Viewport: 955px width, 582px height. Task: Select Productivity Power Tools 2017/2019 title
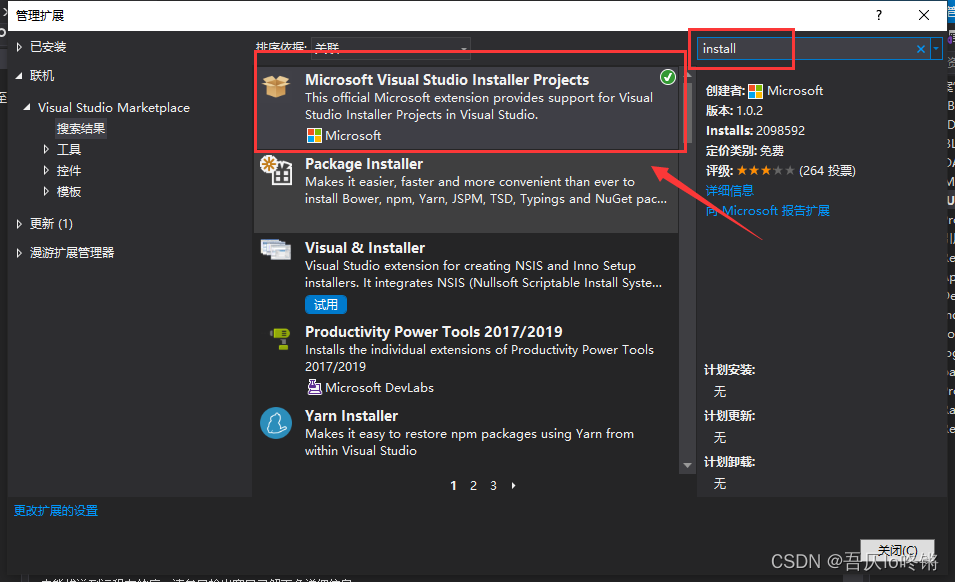[x=434, y=332]
